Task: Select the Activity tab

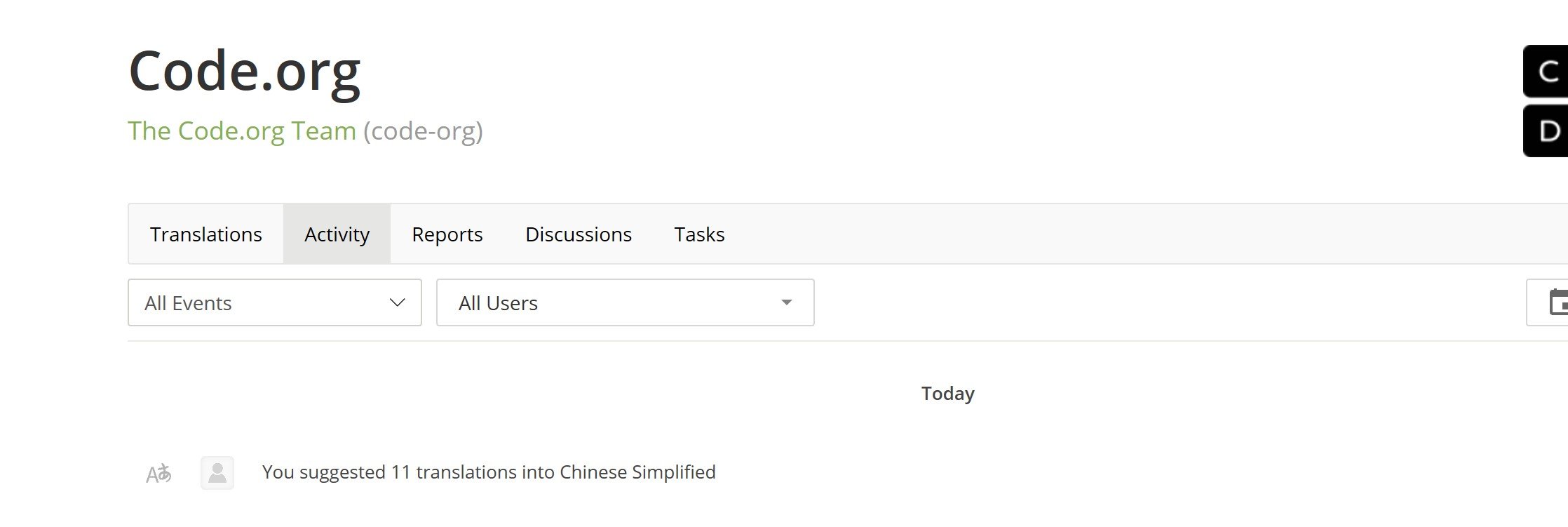Action: pos(337,234)
